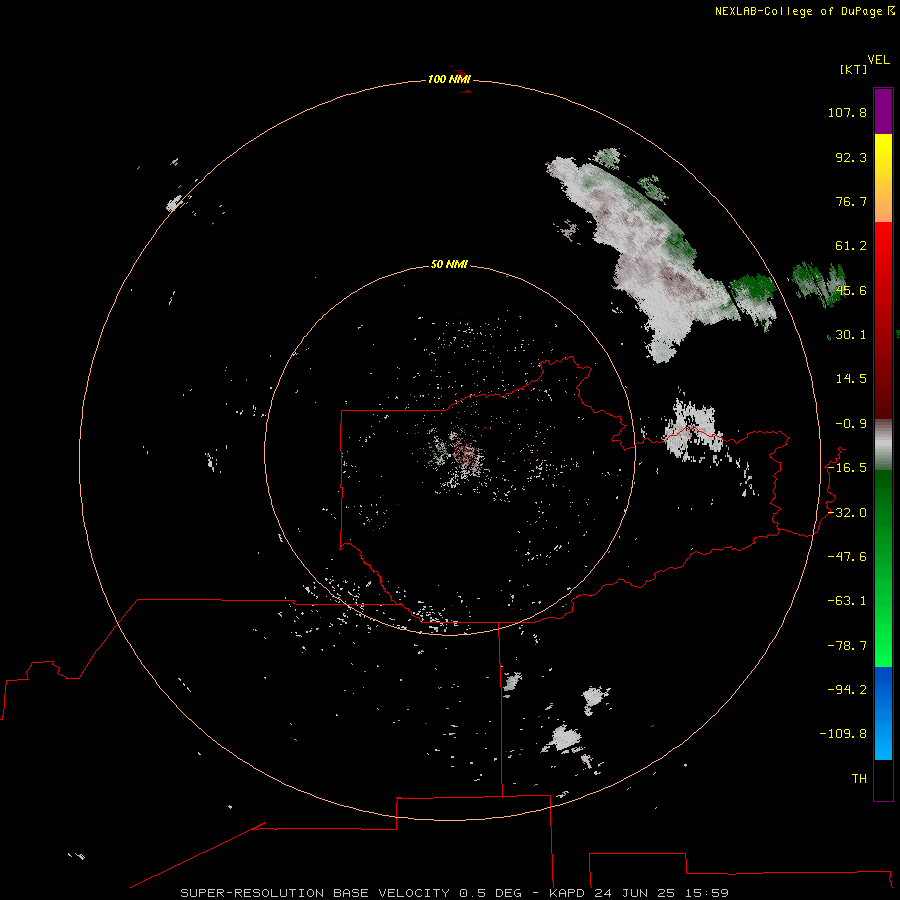Click the 45.6 velocity scale value
The height and width of the screenshot is (900, 900).
pos(851,290)
